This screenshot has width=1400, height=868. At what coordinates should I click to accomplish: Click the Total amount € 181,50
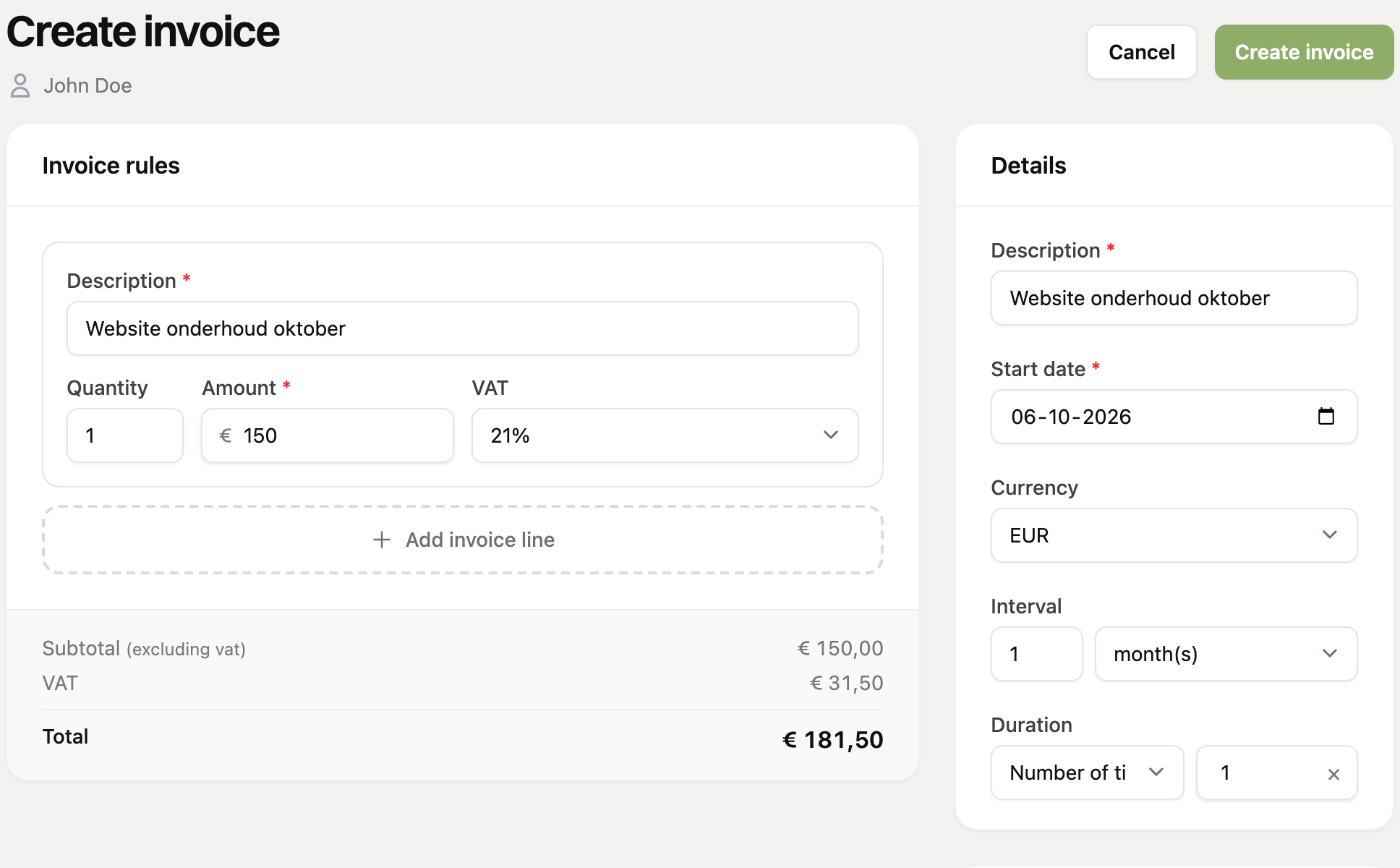(x=833, y=739)
